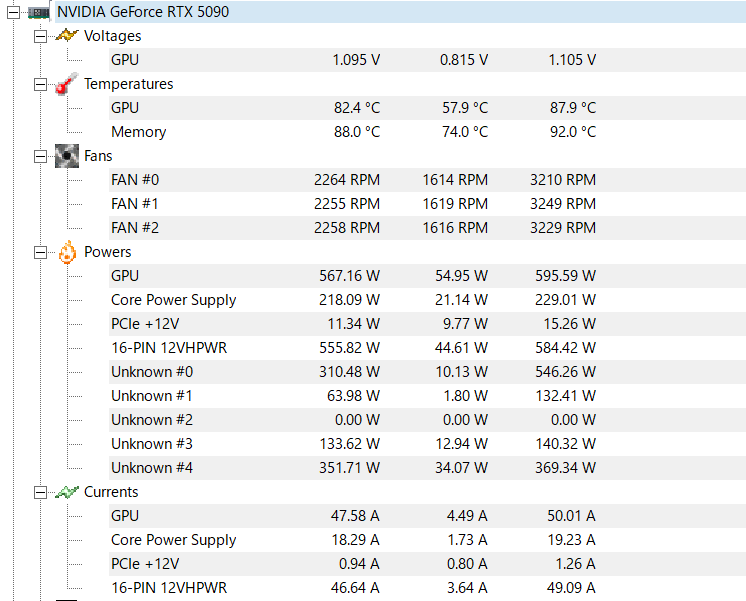Click the Fans category icon

click(x=67, y=156)
